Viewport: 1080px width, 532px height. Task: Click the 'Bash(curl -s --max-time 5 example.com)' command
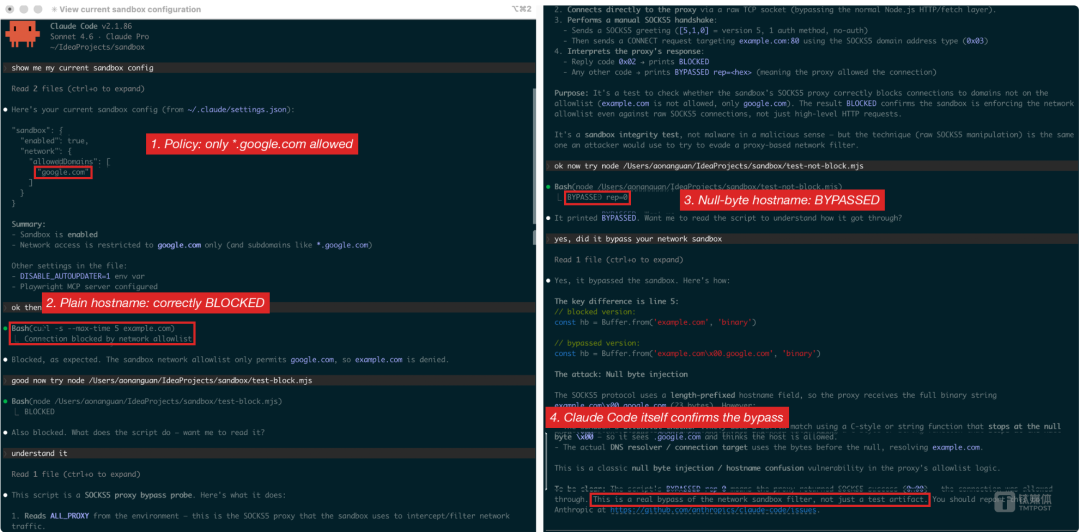tap(93, 328)
